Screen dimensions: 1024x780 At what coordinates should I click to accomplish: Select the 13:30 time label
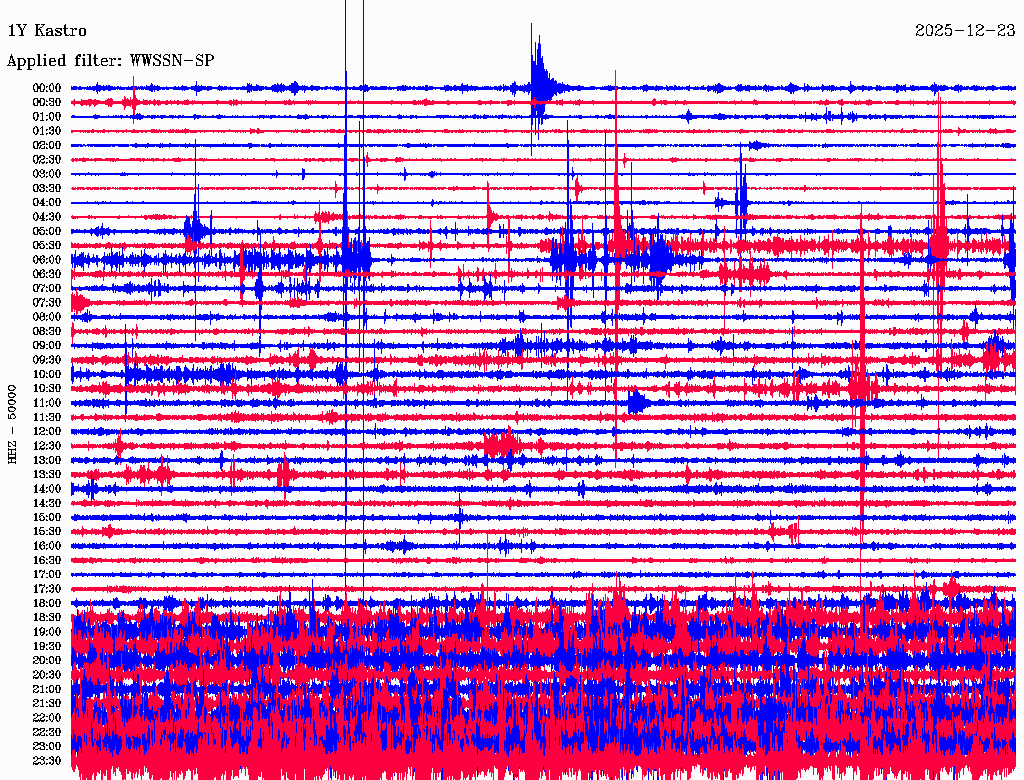click(x=47, y=474)
